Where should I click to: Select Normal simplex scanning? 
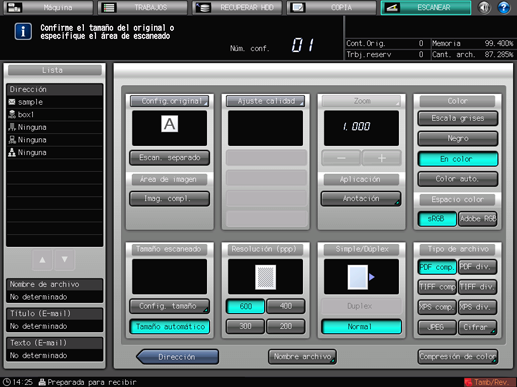pos(361,327)
